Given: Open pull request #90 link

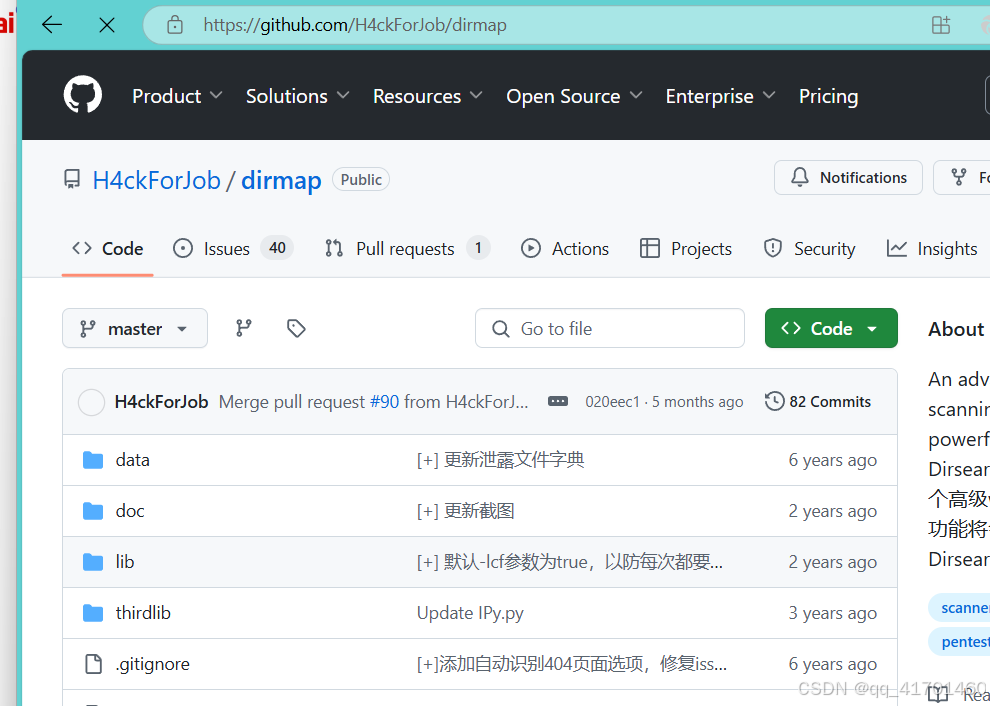Looking at the screenshot, I should click(x=385, y=402).
